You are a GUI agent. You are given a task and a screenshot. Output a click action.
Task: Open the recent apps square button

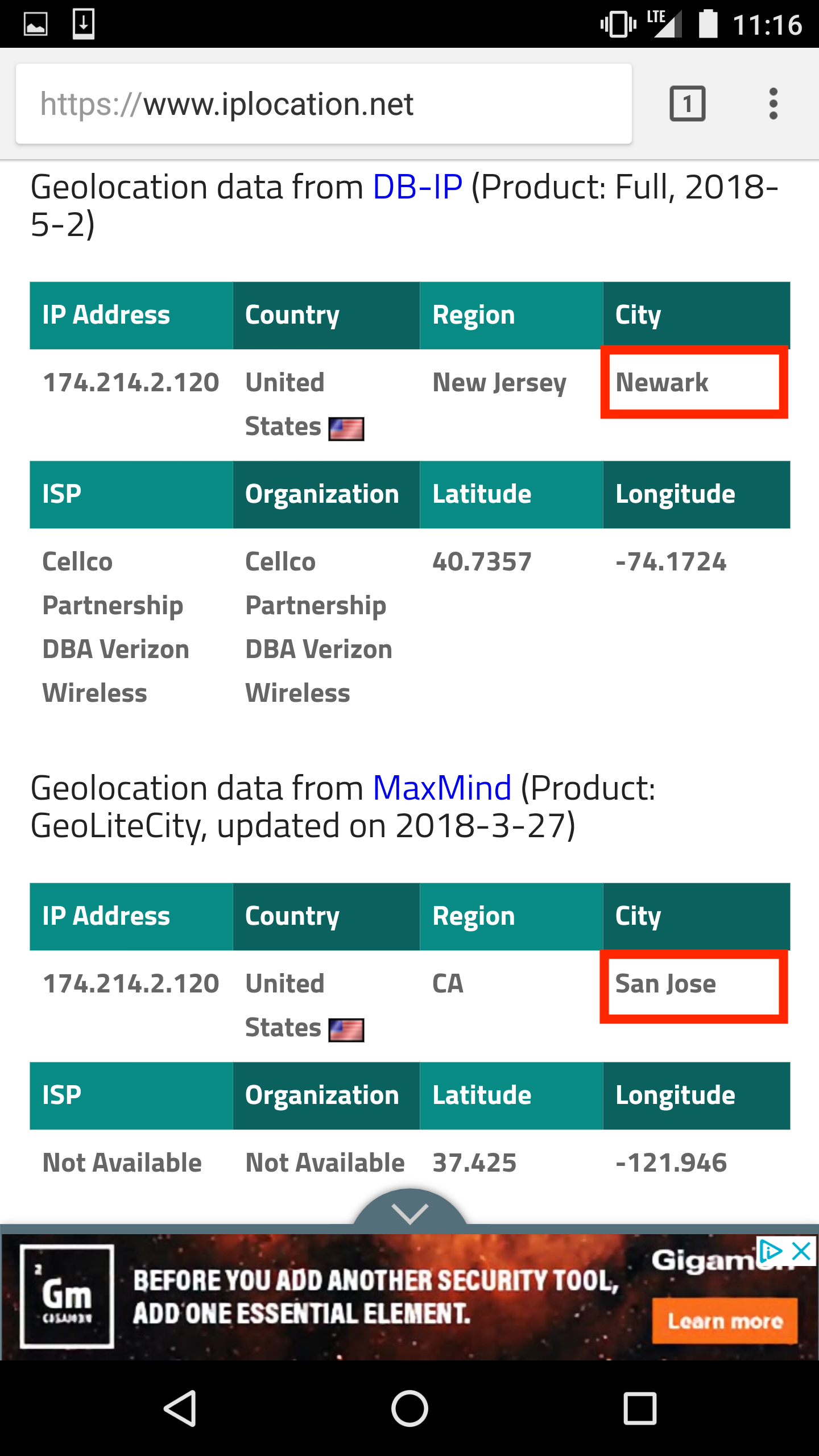coord(640,1408)
